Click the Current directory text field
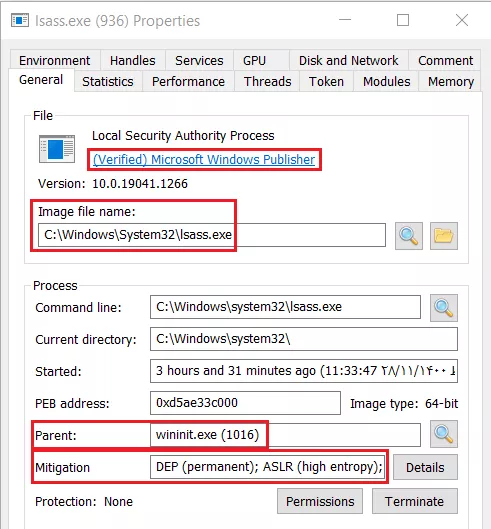Viewport: 491px width, 529px height. coord(304,339)
